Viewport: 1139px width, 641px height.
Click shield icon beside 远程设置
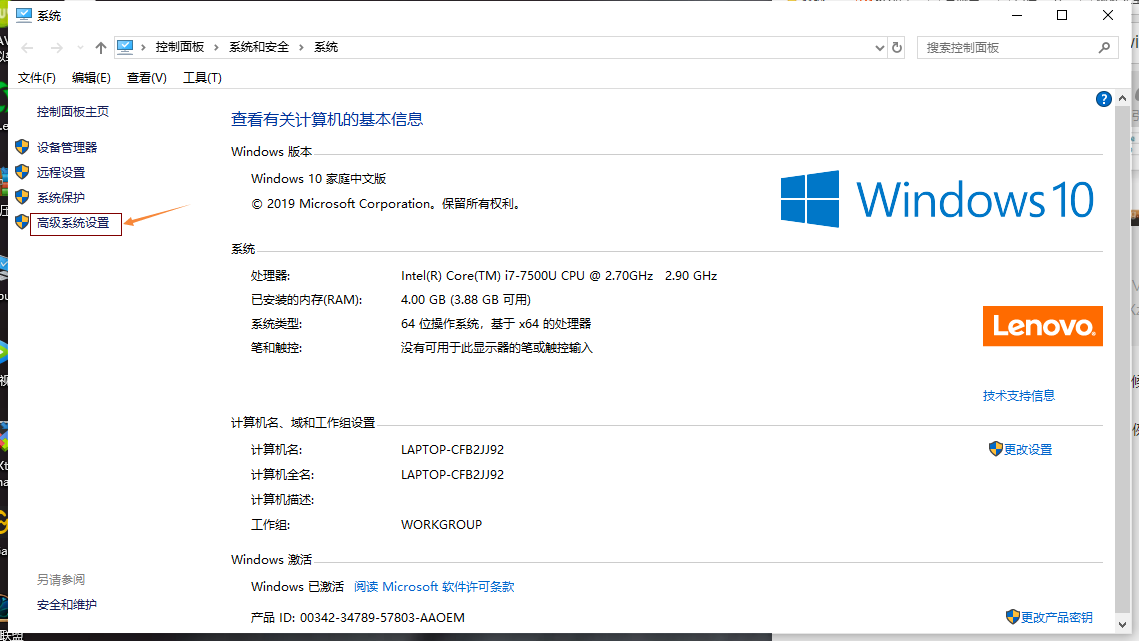pyautogui.click(x=22, y=172)
